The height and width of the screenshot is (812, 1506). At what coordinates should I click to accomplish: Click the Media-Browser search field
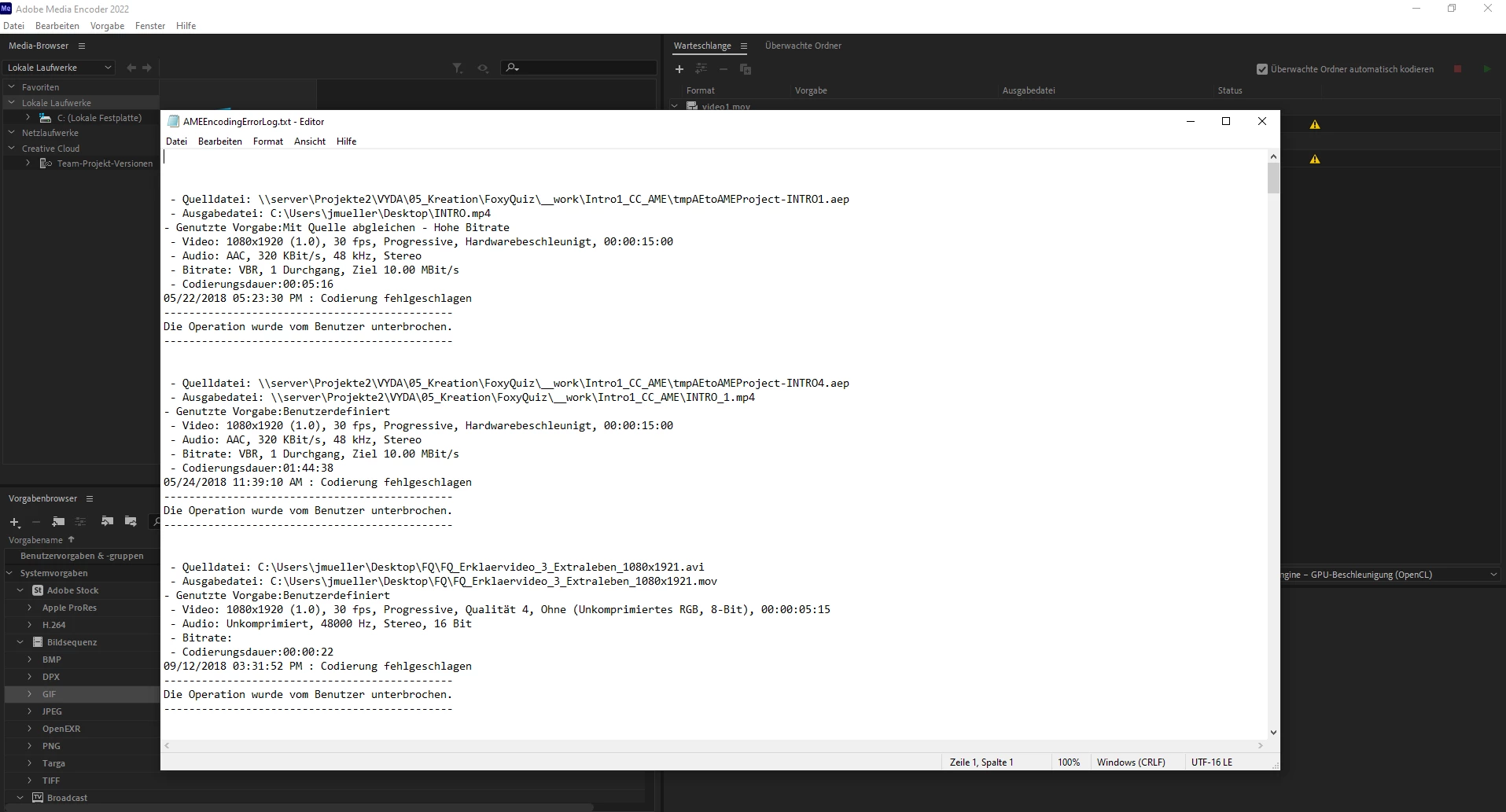click(579, 68)
